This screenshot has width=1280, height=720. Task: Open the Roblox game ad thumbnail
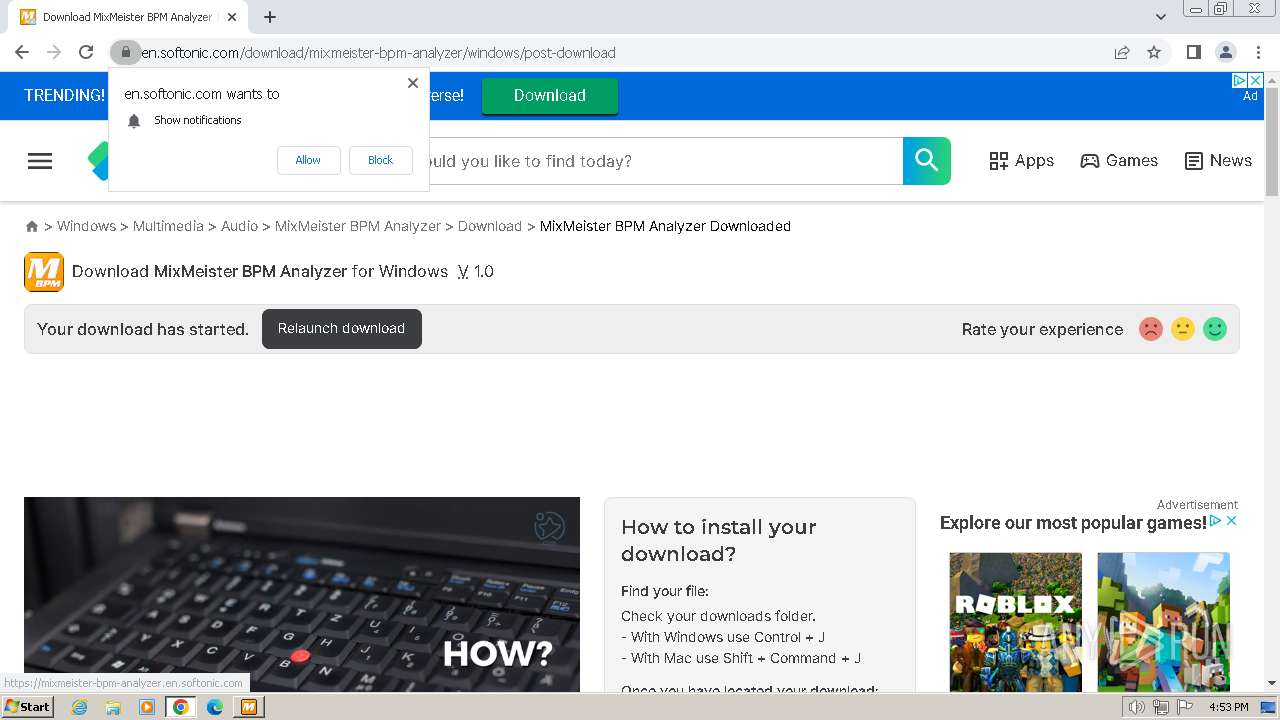pos(1015,622)
